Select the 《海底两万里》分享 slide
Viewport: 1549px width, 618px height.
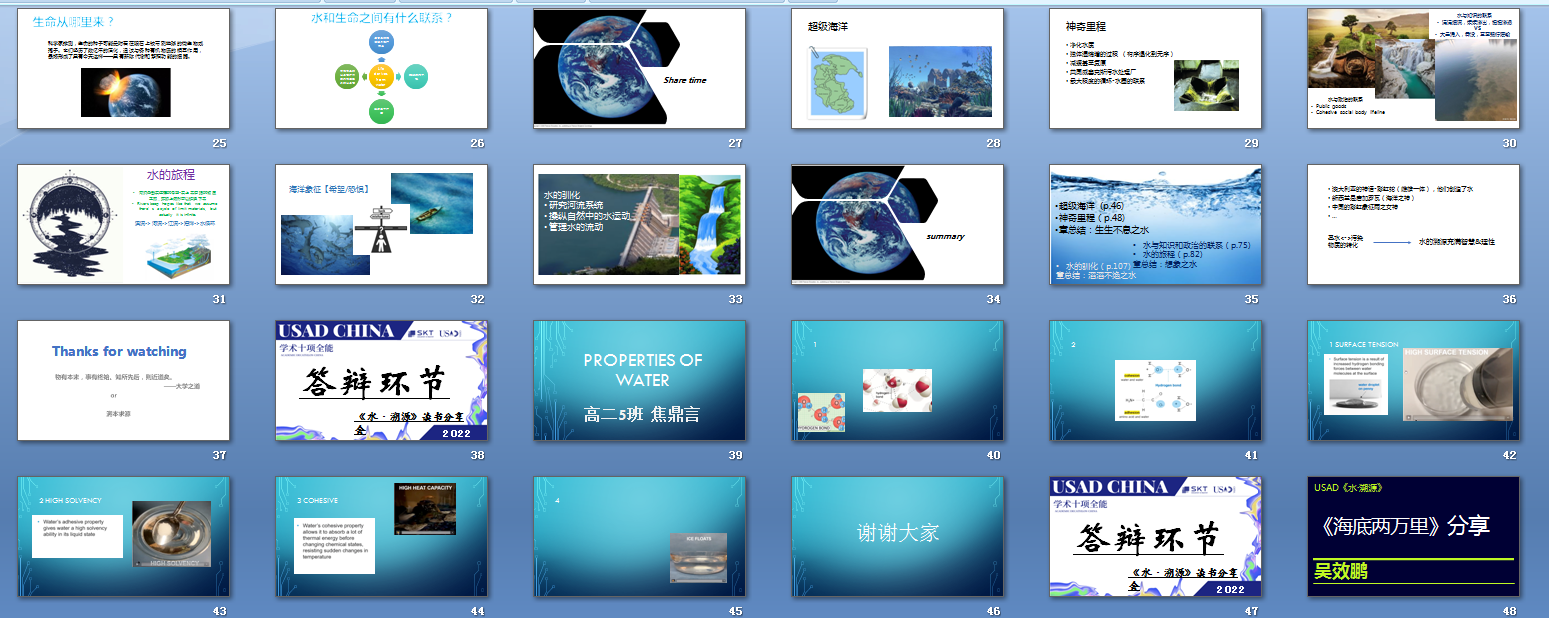coord(1414,536)
